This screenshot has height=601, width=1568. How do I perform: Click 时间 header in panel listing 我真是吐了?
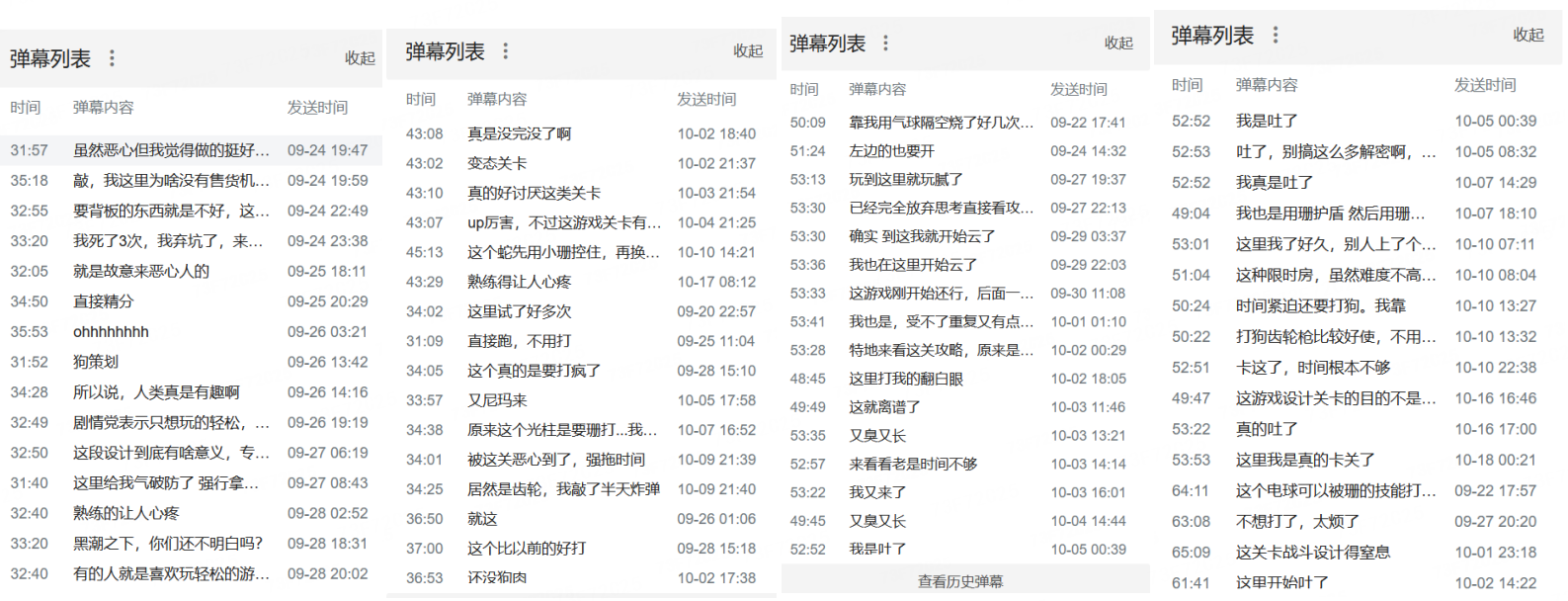tap(1188, 85)
